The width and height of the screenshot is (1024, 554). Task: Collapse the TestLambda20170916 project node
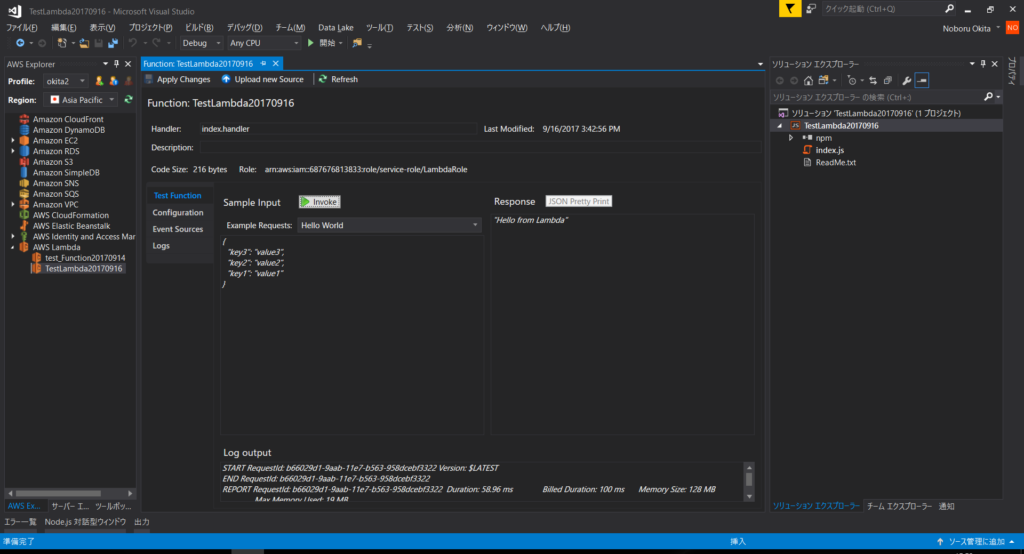pyautogui.click(x=780, y=125)
